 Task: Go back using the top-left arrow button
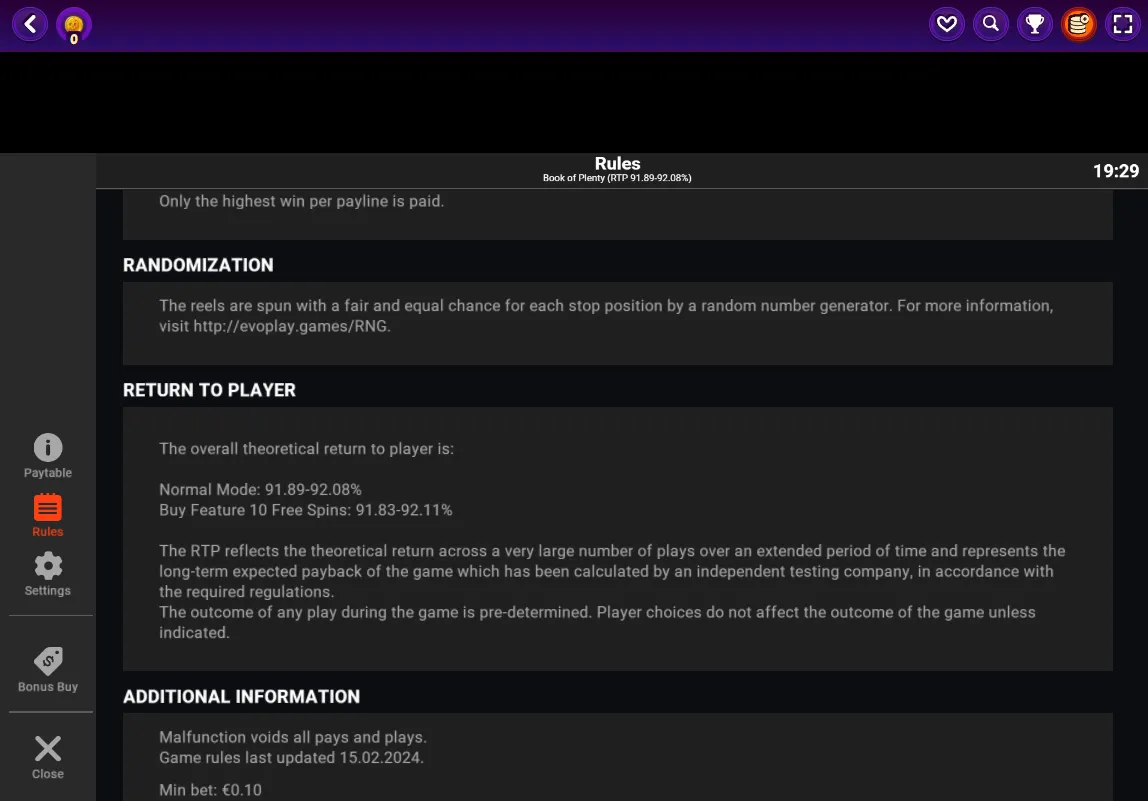pyautogui.click(x=30, y=24)
